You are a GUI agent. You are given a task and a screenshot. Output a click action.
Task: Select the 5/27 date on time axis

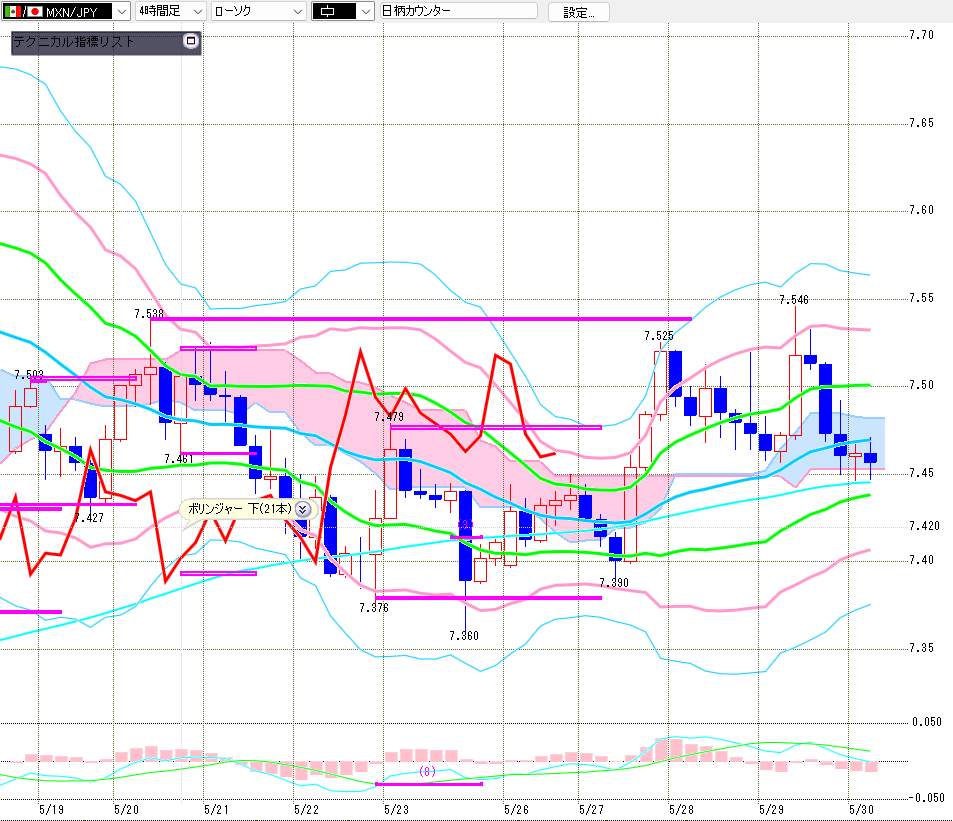(591, 809)
